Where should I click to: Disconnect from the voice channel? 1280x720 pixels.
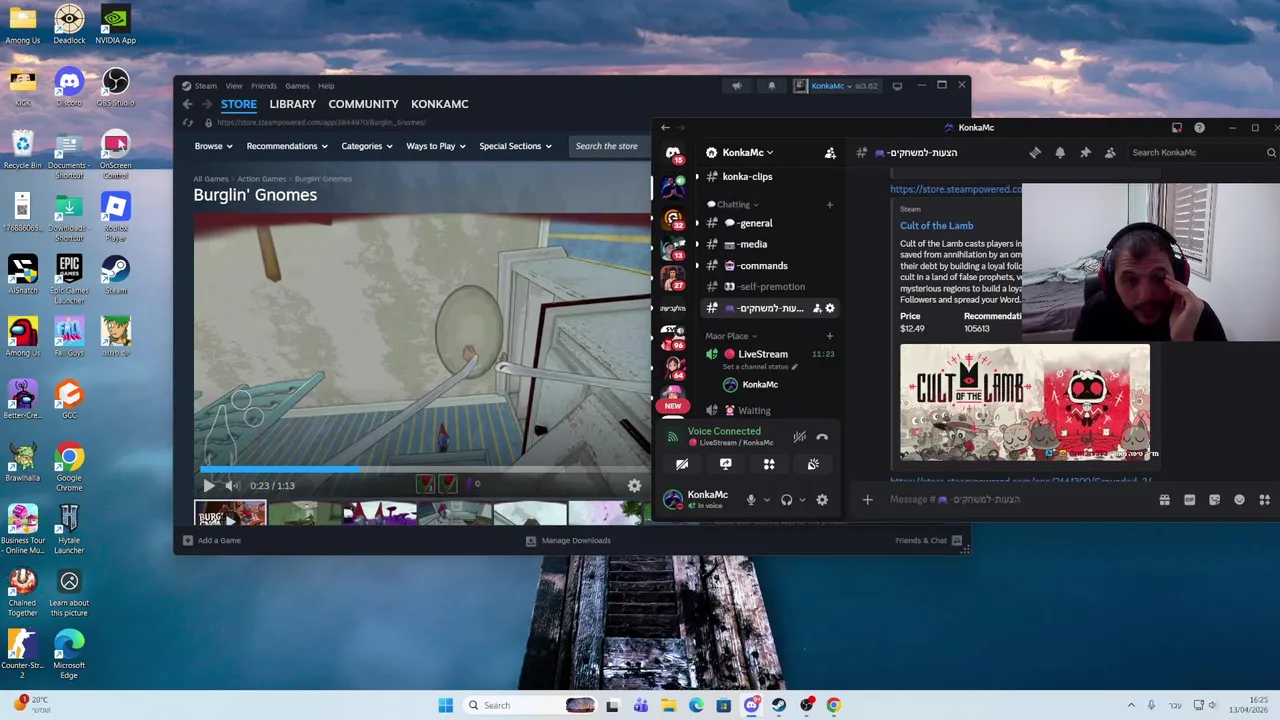pyautogui.click(x=822, y=437)
